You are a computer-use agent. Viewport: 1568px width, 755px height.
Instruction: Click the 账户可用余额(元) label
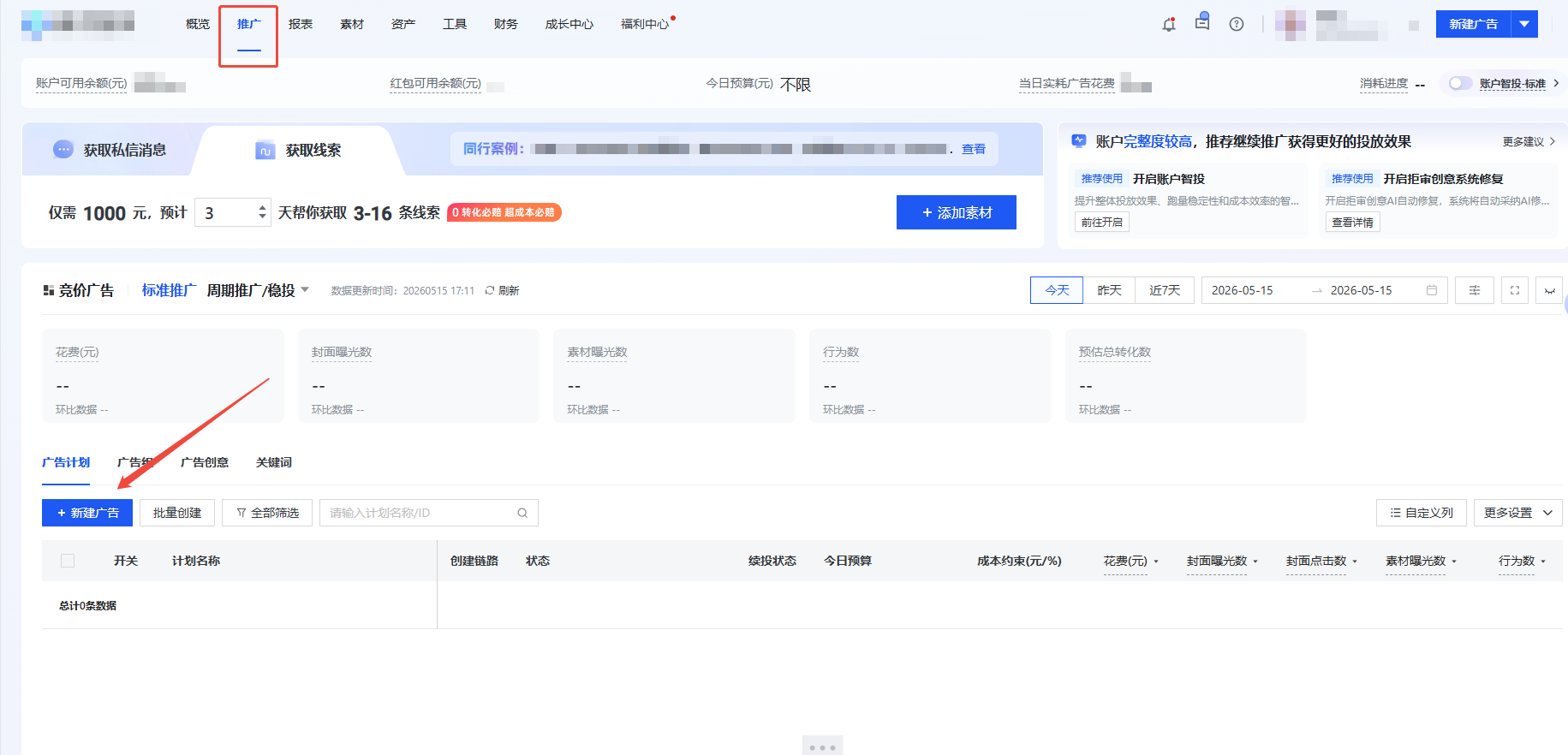coord(81,83)
